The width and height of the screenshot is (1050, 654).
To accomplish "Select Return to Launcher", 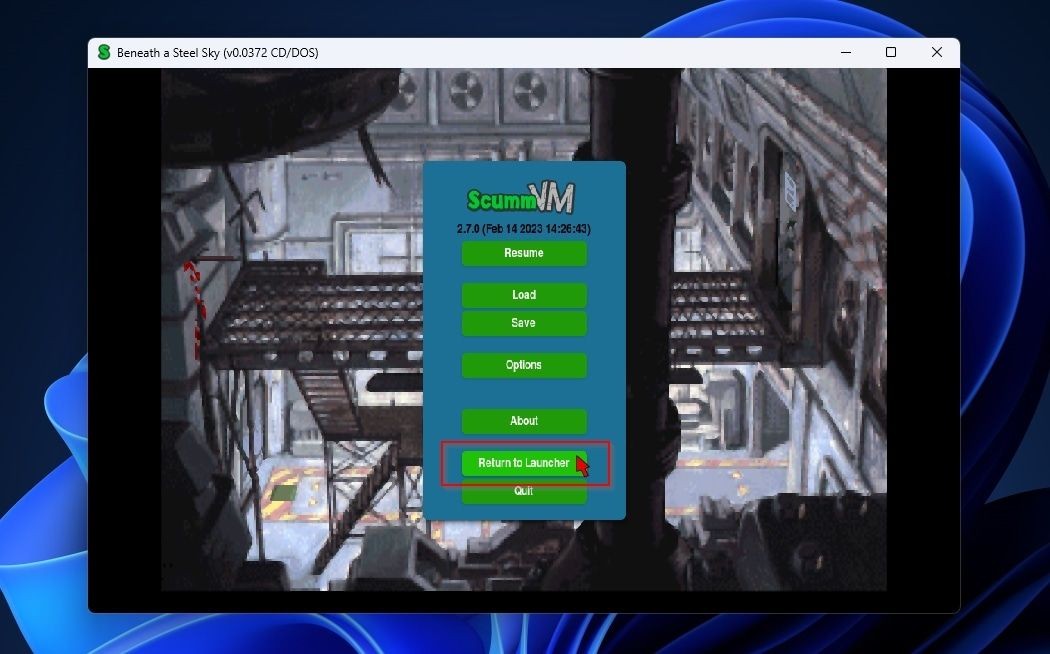I will [x=524, y=463].
